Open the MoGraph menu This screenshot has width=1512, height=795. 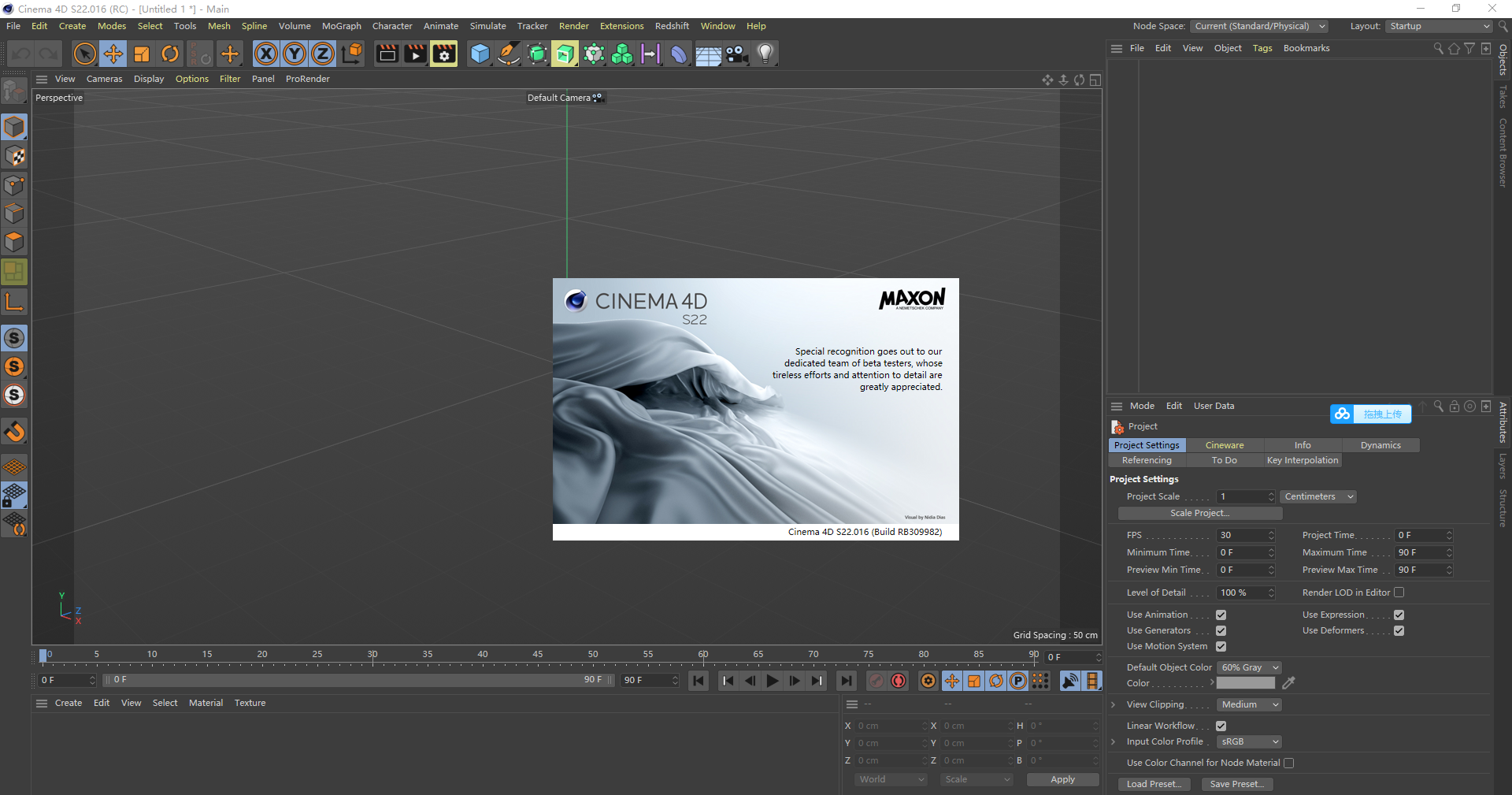(x=341, y=26)
